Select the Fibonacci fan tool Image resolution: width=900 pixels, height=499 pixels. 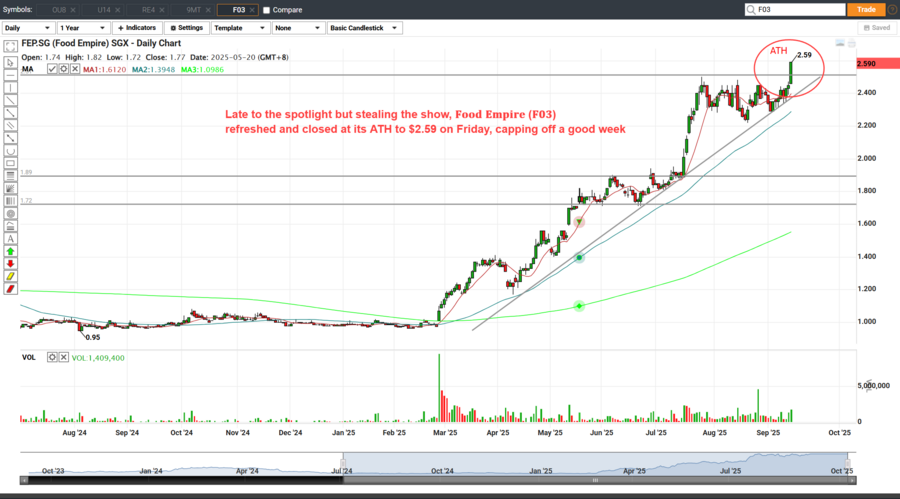[10, 188]
